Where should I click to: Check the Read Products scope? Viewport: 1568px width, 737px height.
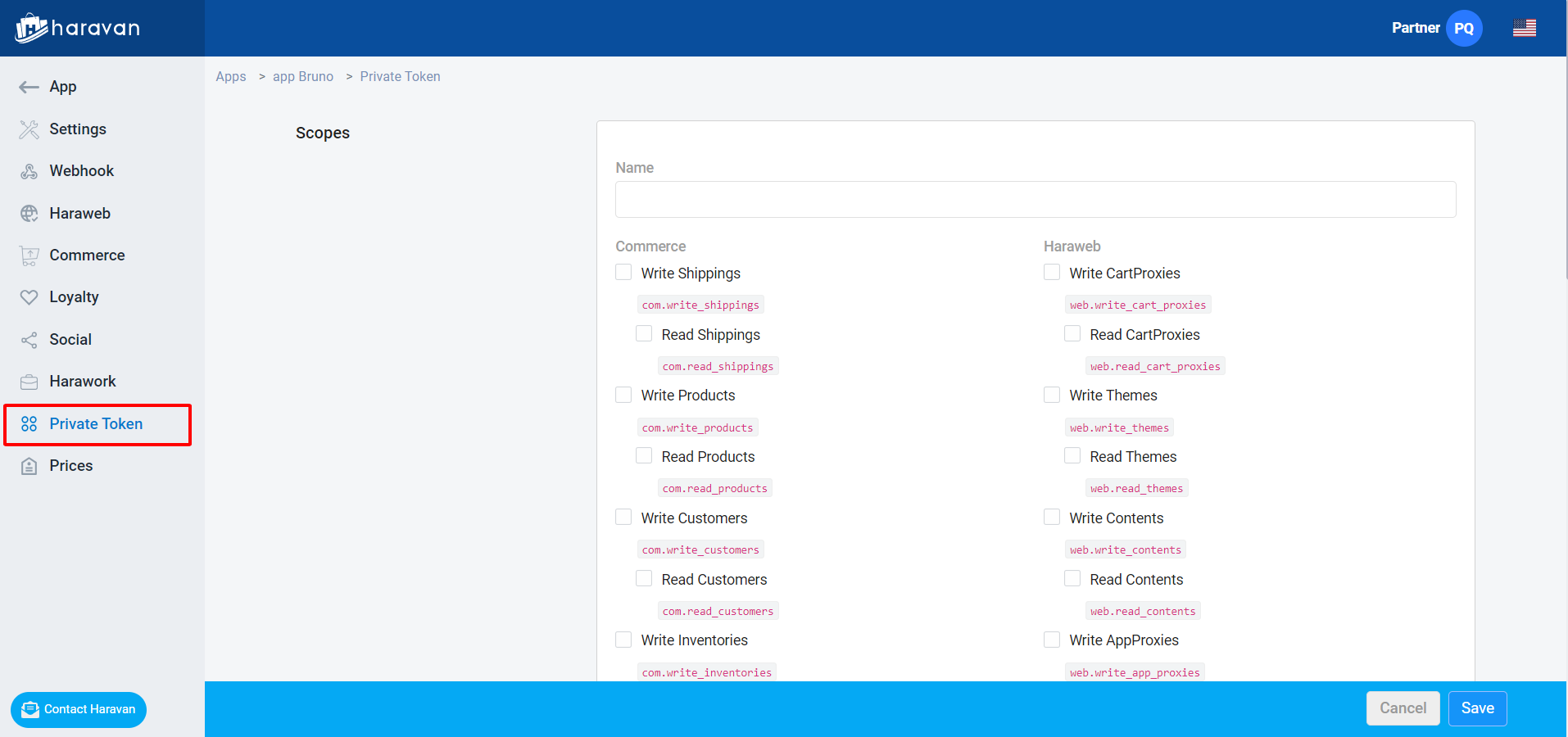[x=644, y=456]
